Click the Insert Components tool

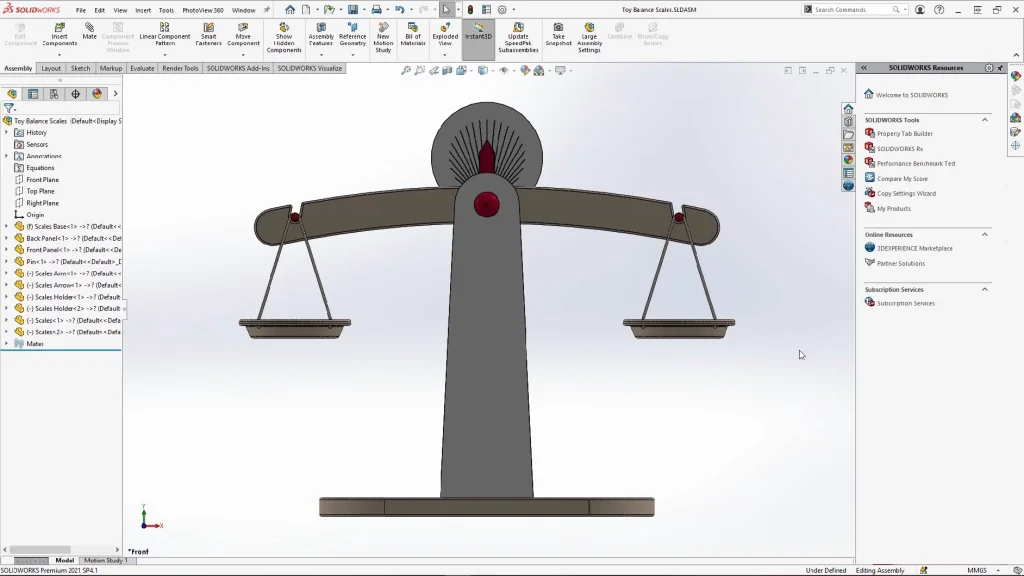pos(59,34)
